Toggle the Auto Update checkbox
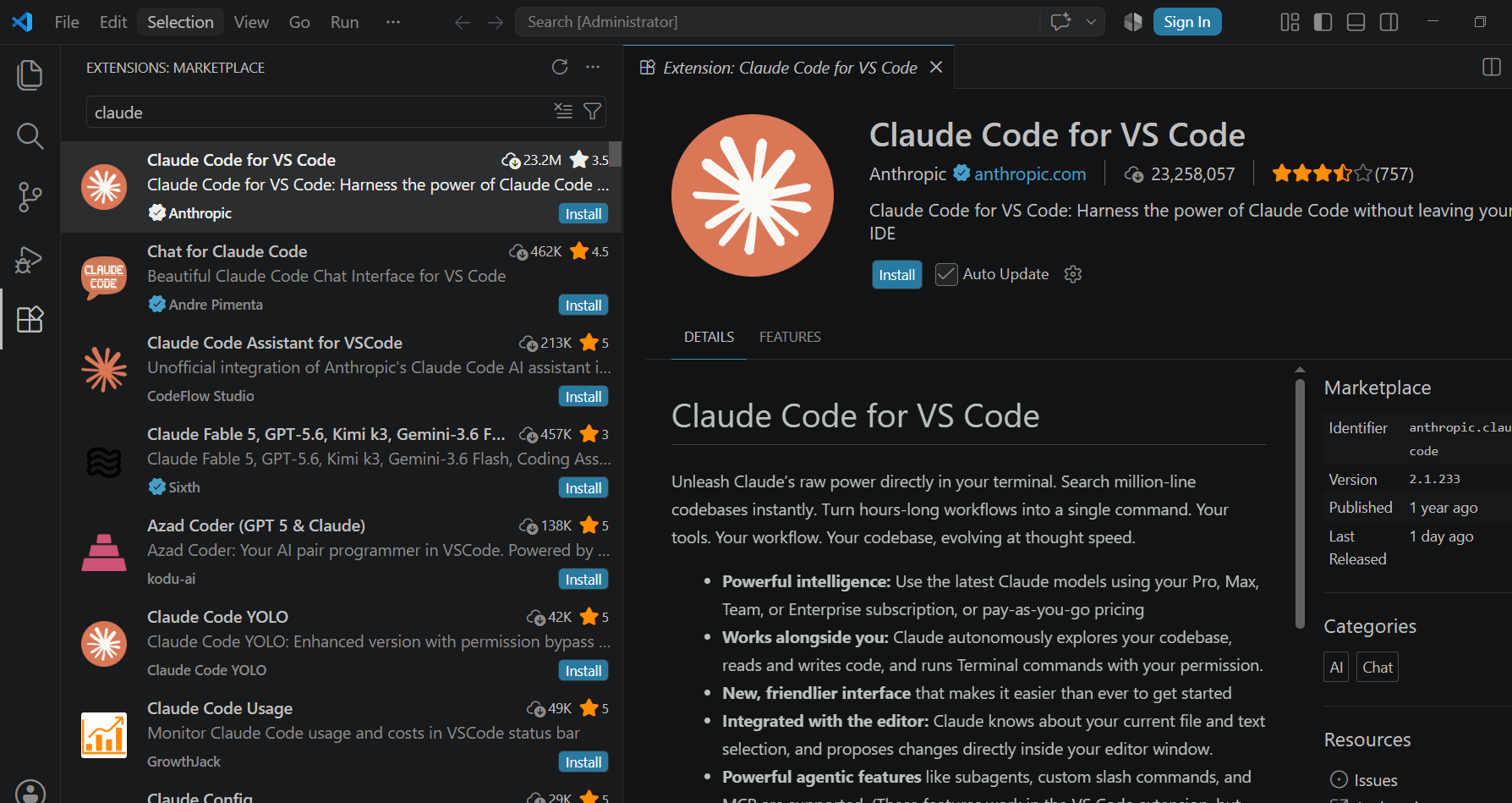The image size is (1512, 803). pyautogui.click(x=946, y=274)
